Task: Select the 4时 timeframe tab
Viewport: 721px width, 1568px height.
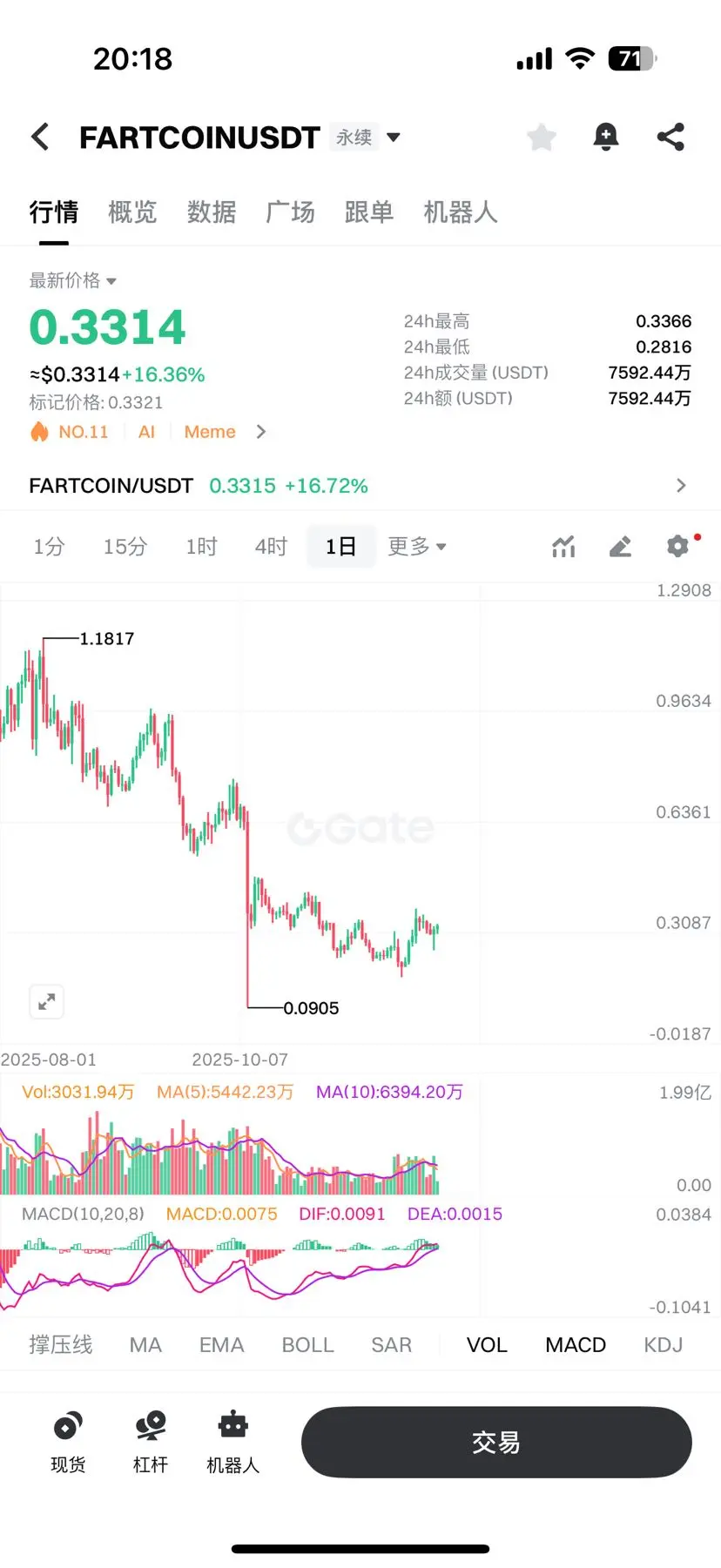Action: point(271,547)
